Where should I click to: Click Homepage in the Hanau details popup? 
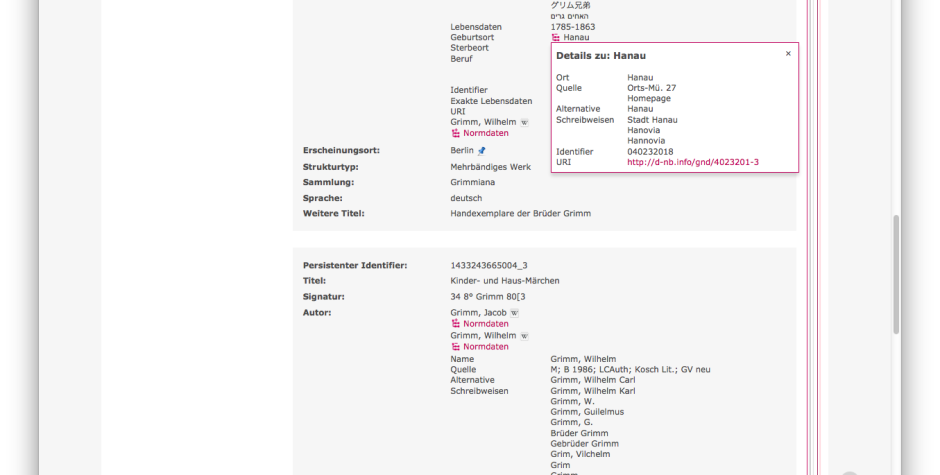pos(649,98)
